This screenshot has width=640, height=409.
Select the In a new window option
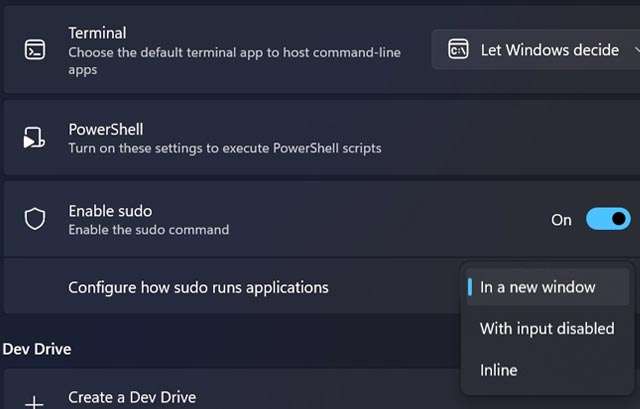pos(537,287)
